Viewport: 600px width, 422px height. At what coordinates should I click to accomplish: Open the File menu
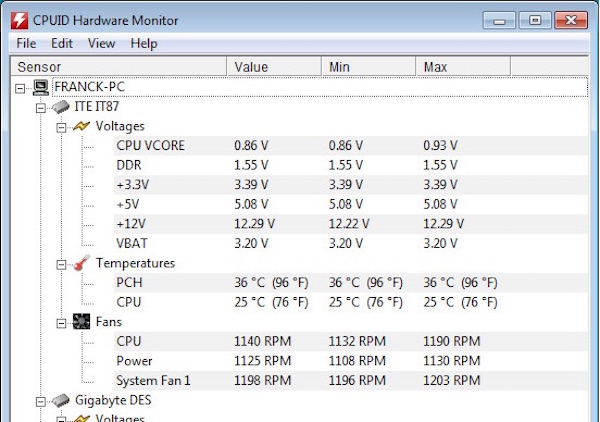tap(26, 44)
